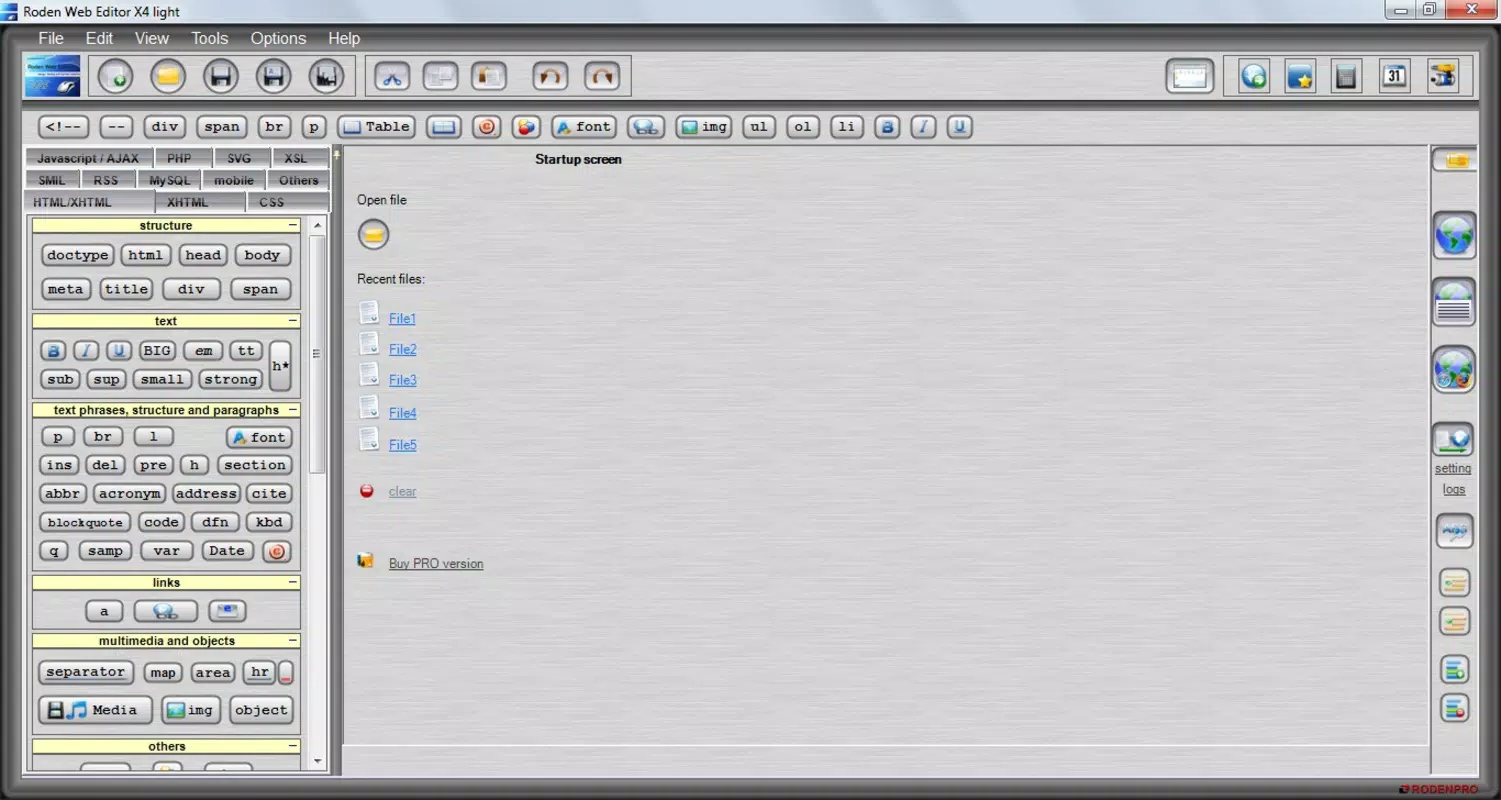Save file using the first floppy disk icon
Screen dimensions: 1501x800
(x=220, y=76)
